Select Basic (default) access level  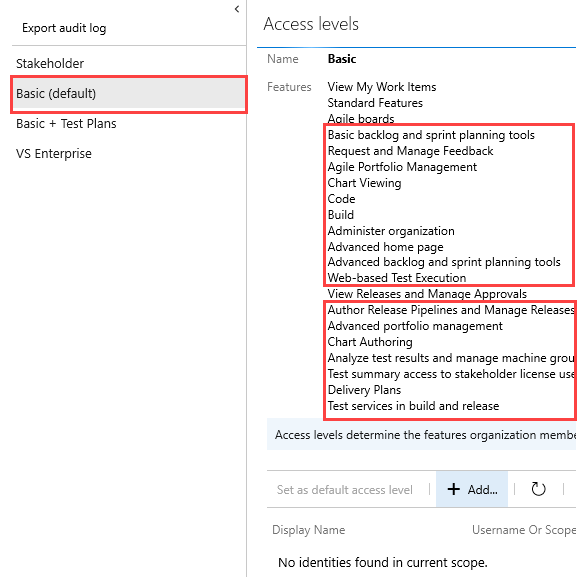pos(129,94)
